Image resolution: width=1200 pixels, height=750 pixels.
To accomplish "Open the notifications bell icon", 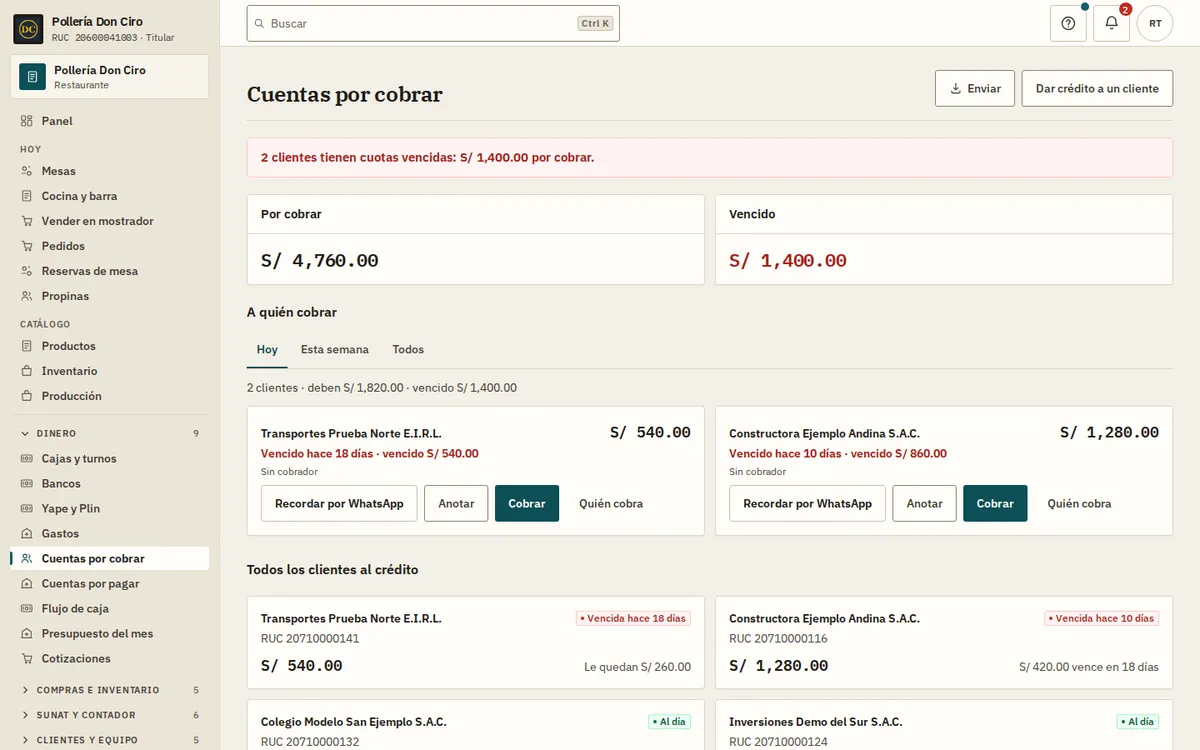I will 1111,23.
